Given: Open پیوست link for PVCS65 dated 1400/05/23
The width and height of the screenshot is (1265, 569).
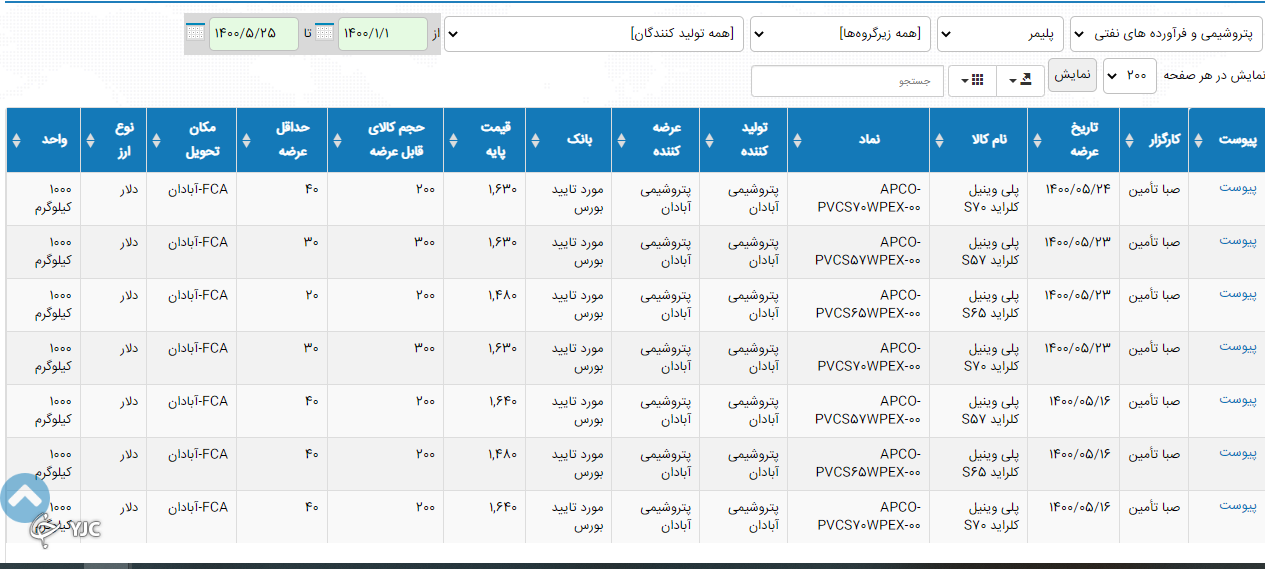Looking at the screenshot, I should 1237,294.
